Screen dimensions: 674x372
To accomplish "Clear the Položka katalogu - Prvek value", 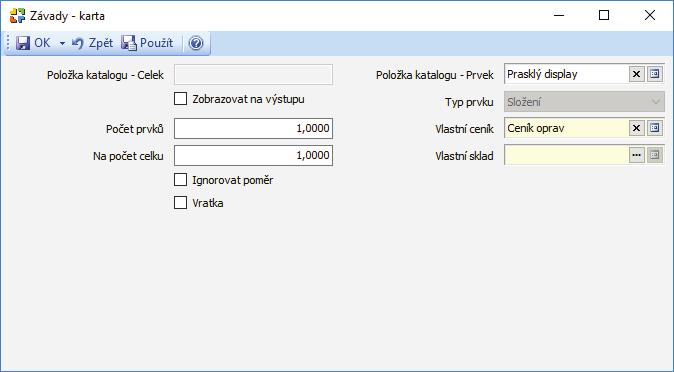I will point(637,74).
